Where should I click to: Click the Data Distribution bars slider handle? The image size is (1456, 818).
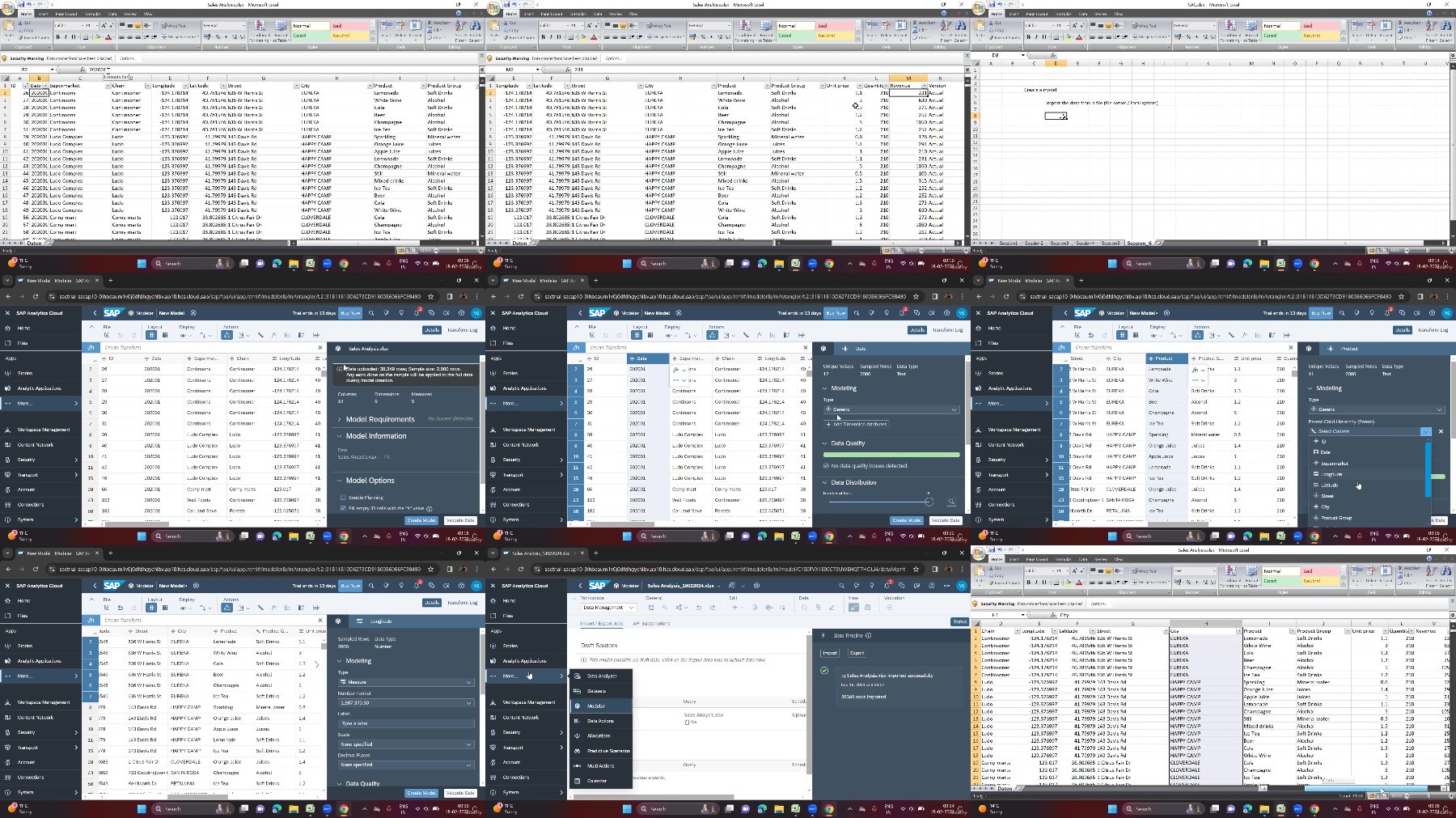pyautogui.click(x=929, y=502)
